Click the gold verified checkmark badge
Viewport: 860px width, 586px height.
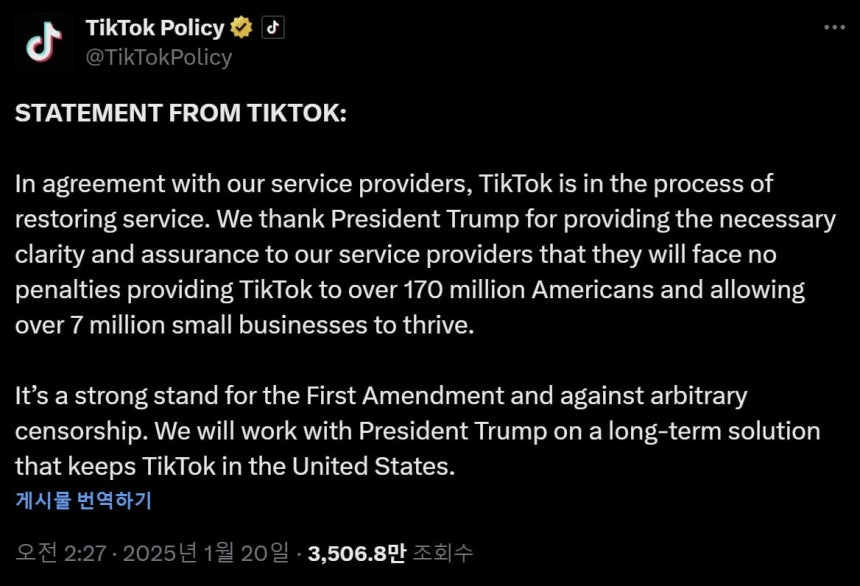pyautogui.click(x=241, y=27)
